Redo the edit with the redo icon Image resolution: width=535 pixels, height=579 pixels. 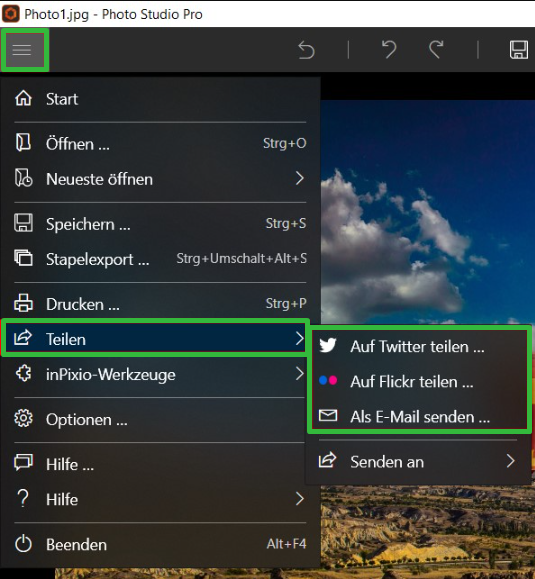(436, 50)
